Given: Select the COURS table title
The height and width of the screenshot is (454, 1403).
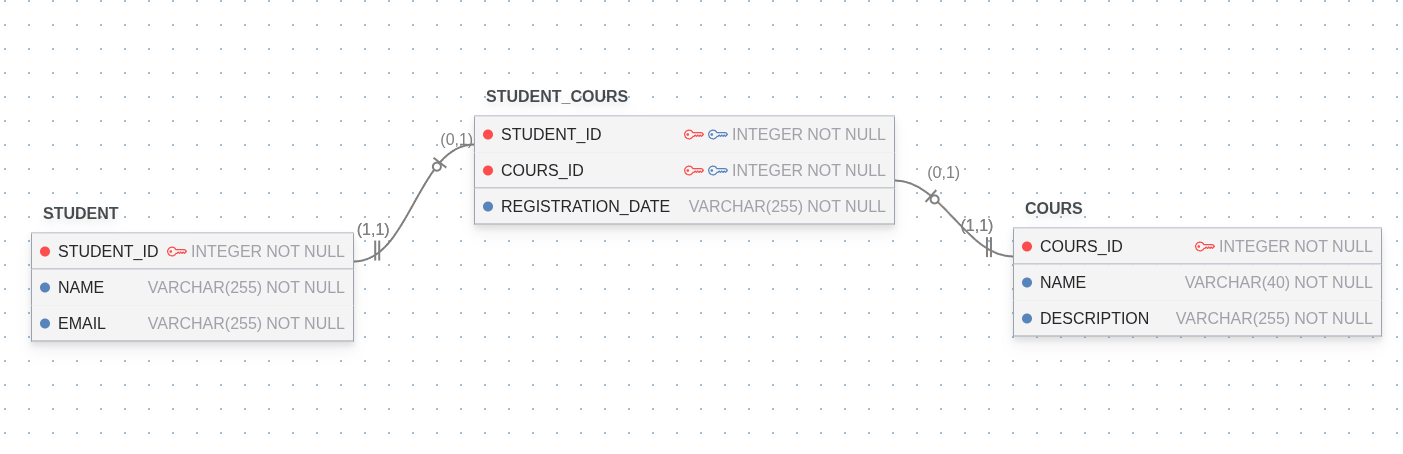Looking at the screenshot, I should pyautogui.click(x=1054, y=209).
